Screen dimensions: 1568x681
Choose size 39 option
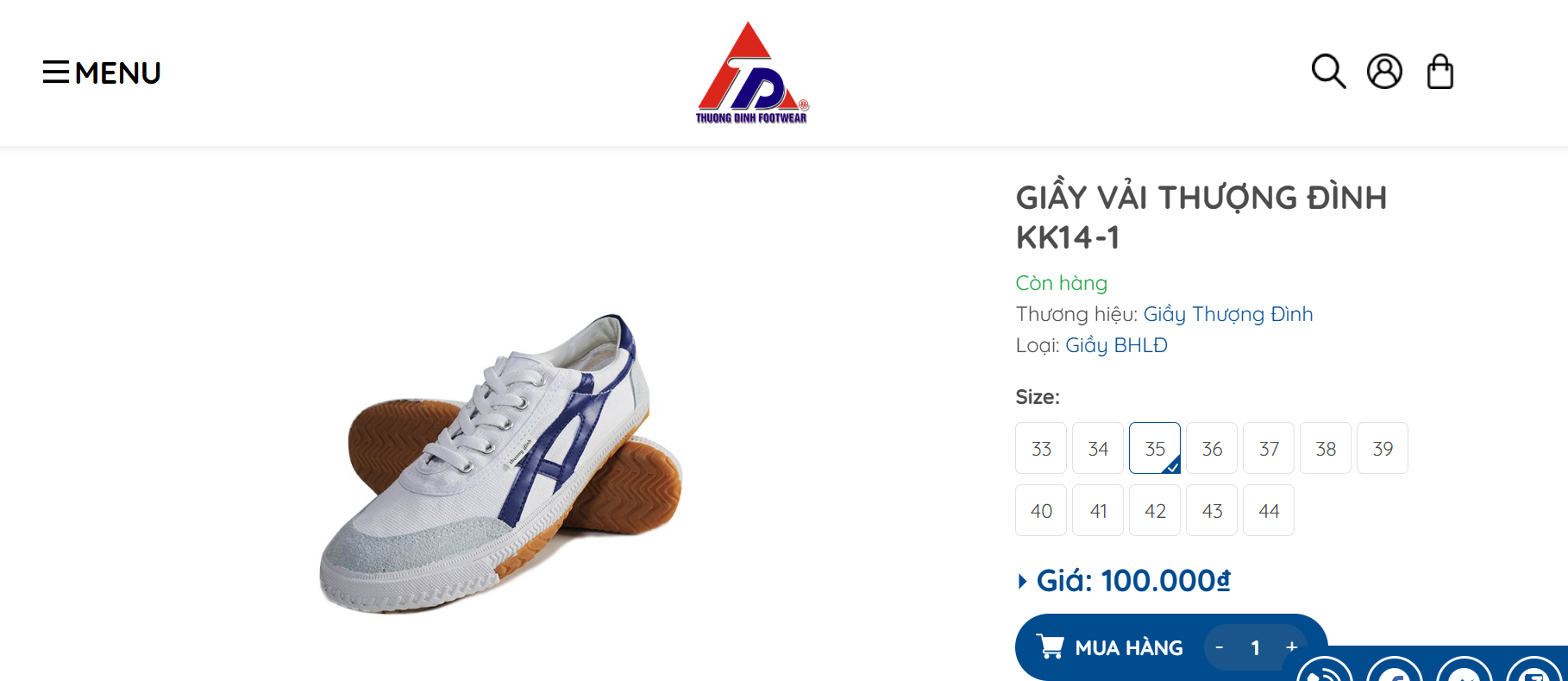1383,448
